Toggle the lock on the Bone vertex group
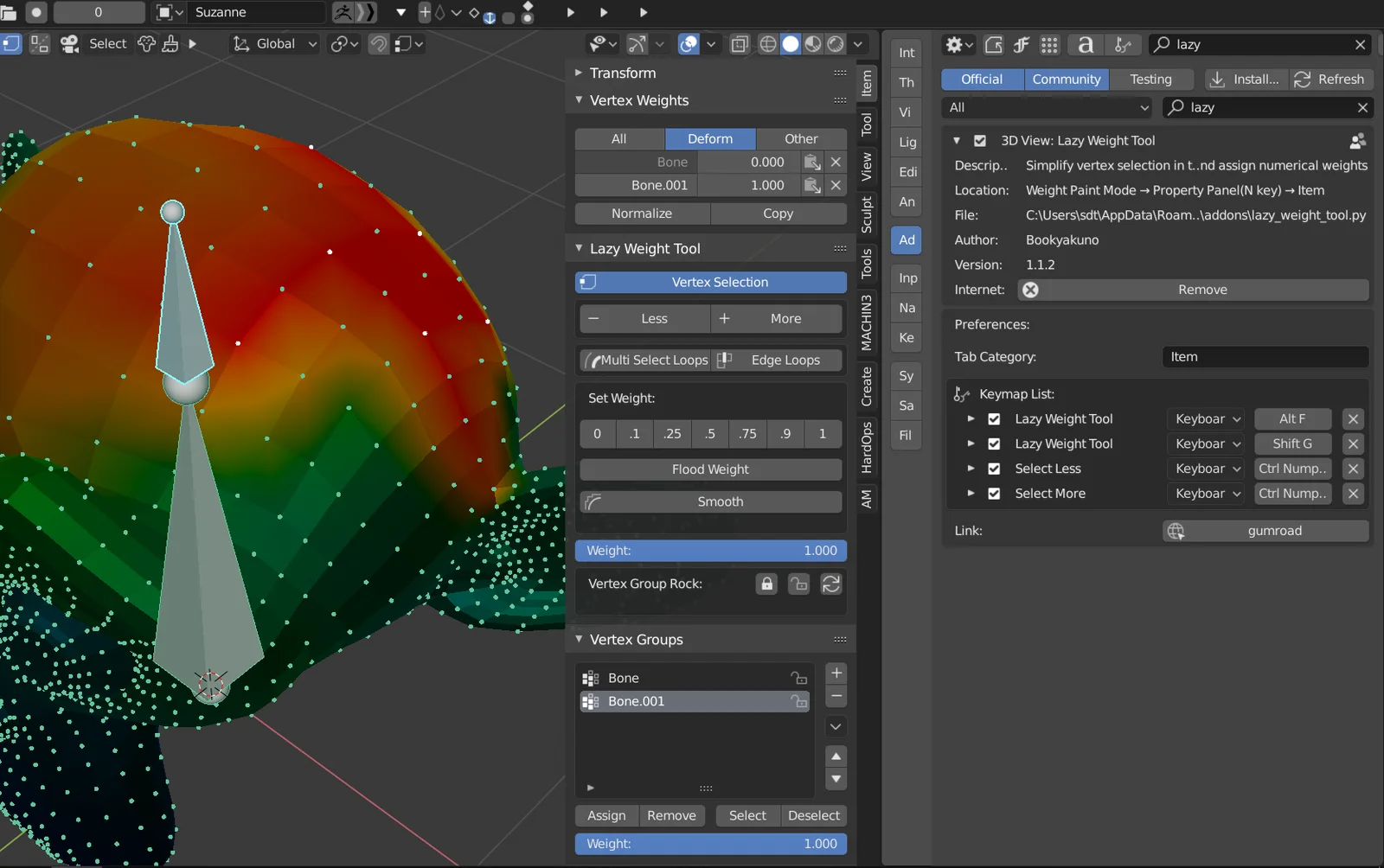The image size is (1384, 868). coord(798,678)
